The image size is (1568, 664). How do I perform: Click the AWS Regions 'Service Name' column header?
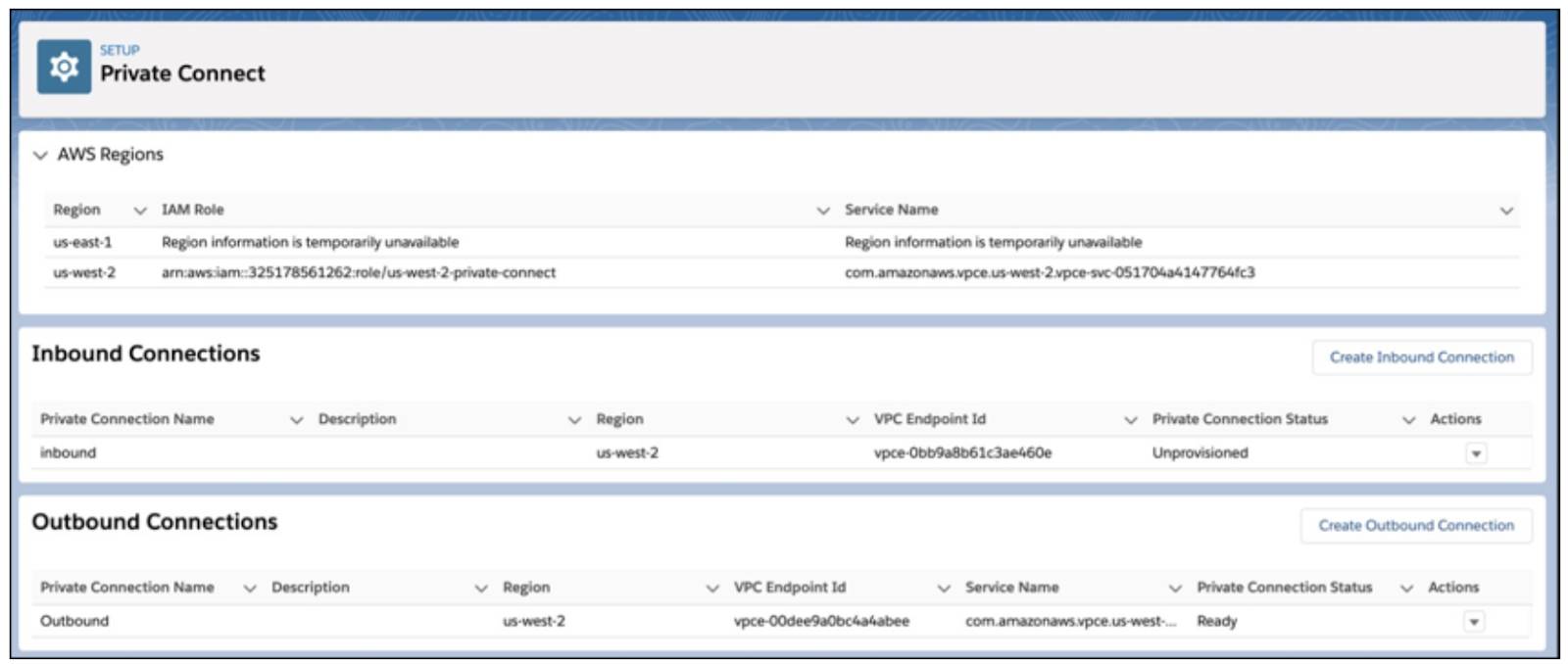pos(892,210)
